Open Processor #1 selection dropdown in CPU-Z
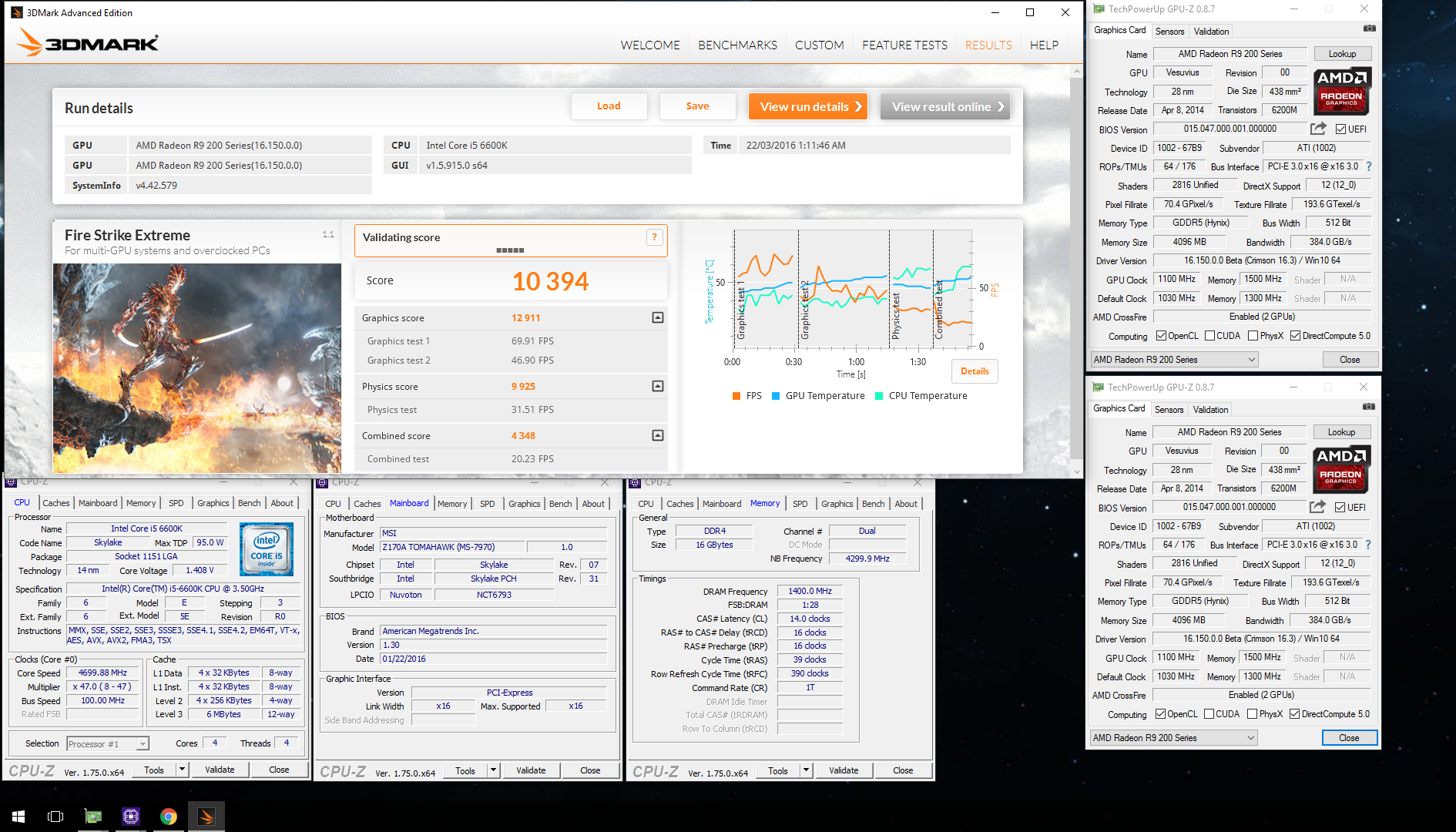The image size is (1456, 832). (x=108, y=743)
